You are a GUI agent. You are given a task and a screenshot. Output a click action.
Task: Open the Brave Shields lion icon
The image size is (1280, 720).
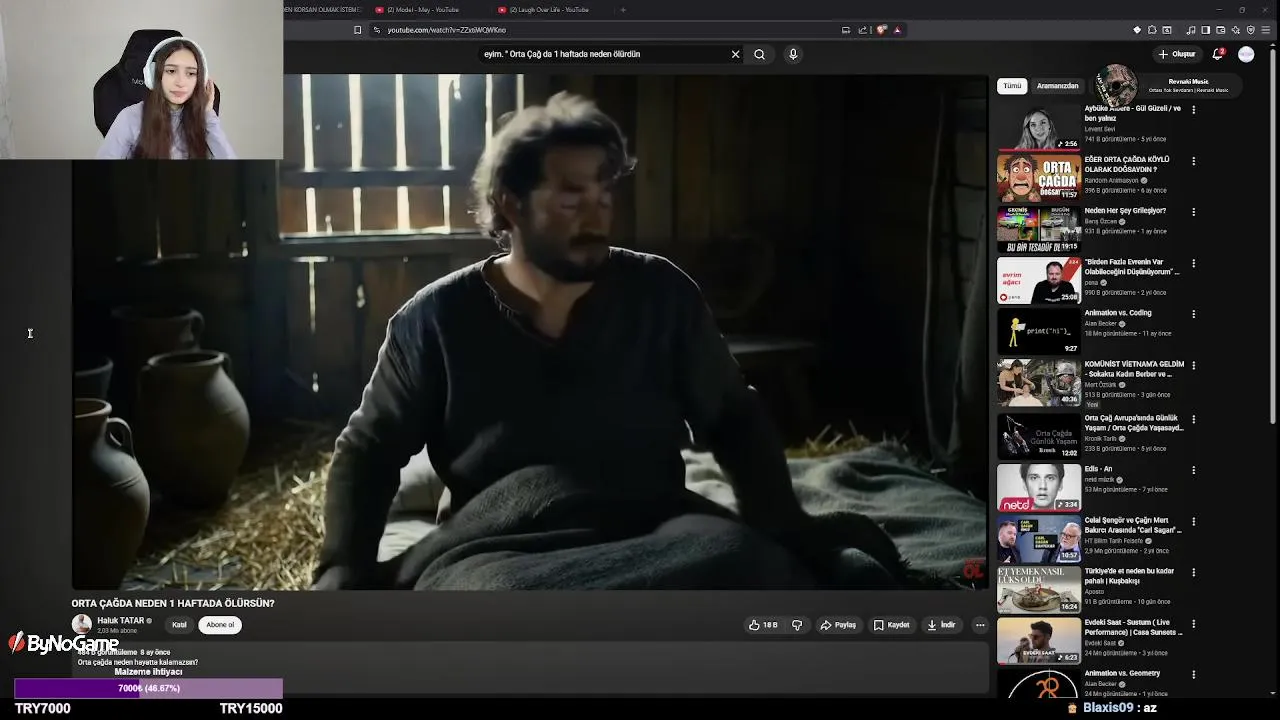[881, 30]
